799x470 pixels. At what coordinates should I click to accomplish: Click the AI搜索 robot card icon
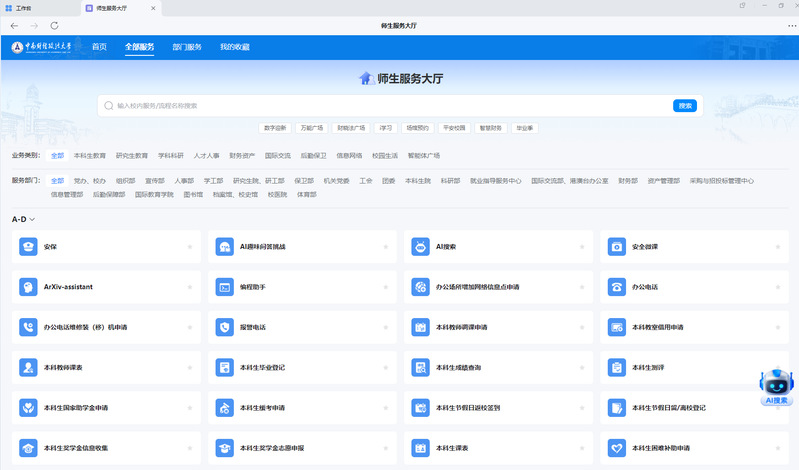click(420, 246)
